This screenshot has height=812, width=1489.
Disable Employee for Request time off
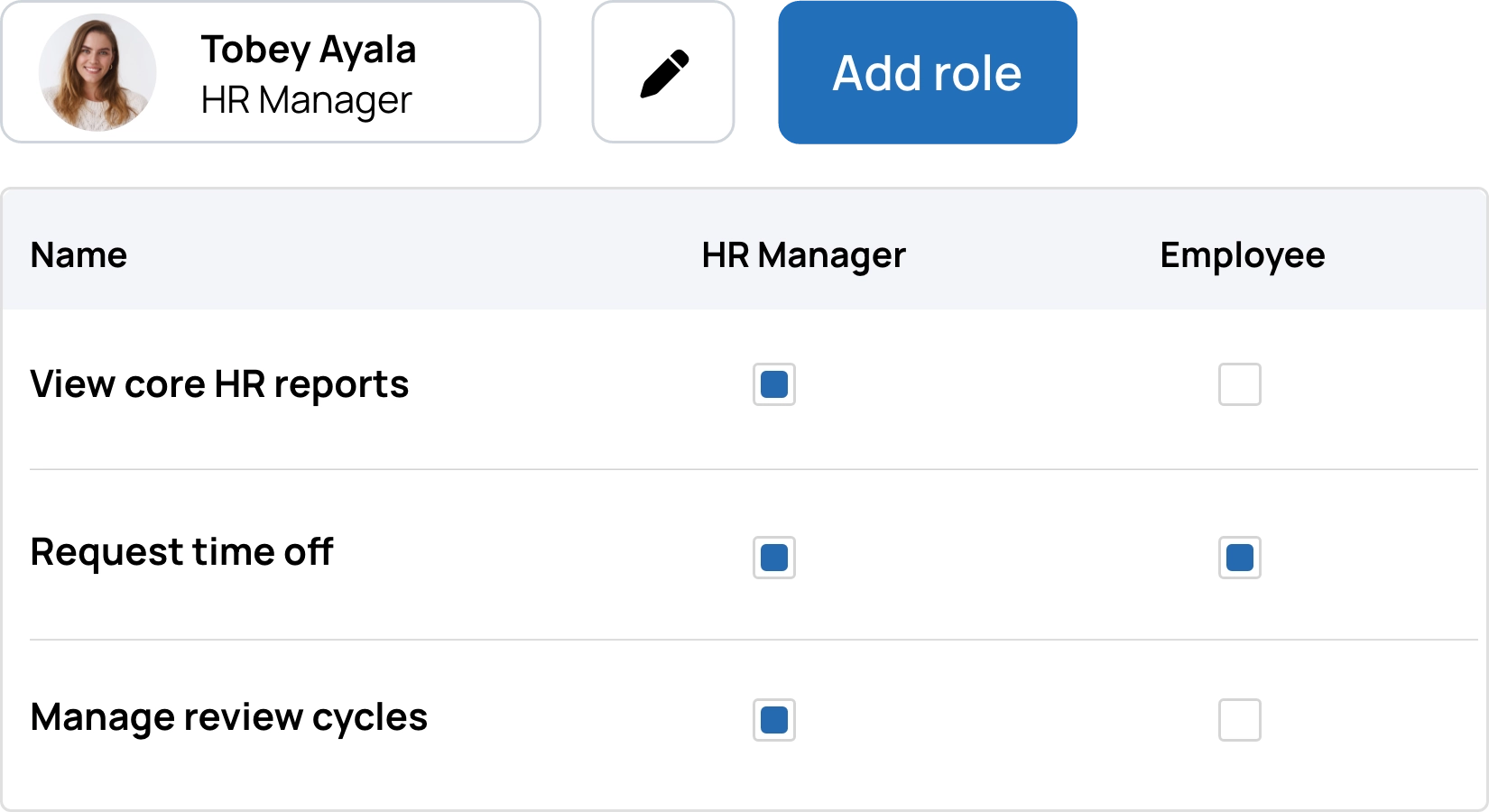coord(1239,558)
